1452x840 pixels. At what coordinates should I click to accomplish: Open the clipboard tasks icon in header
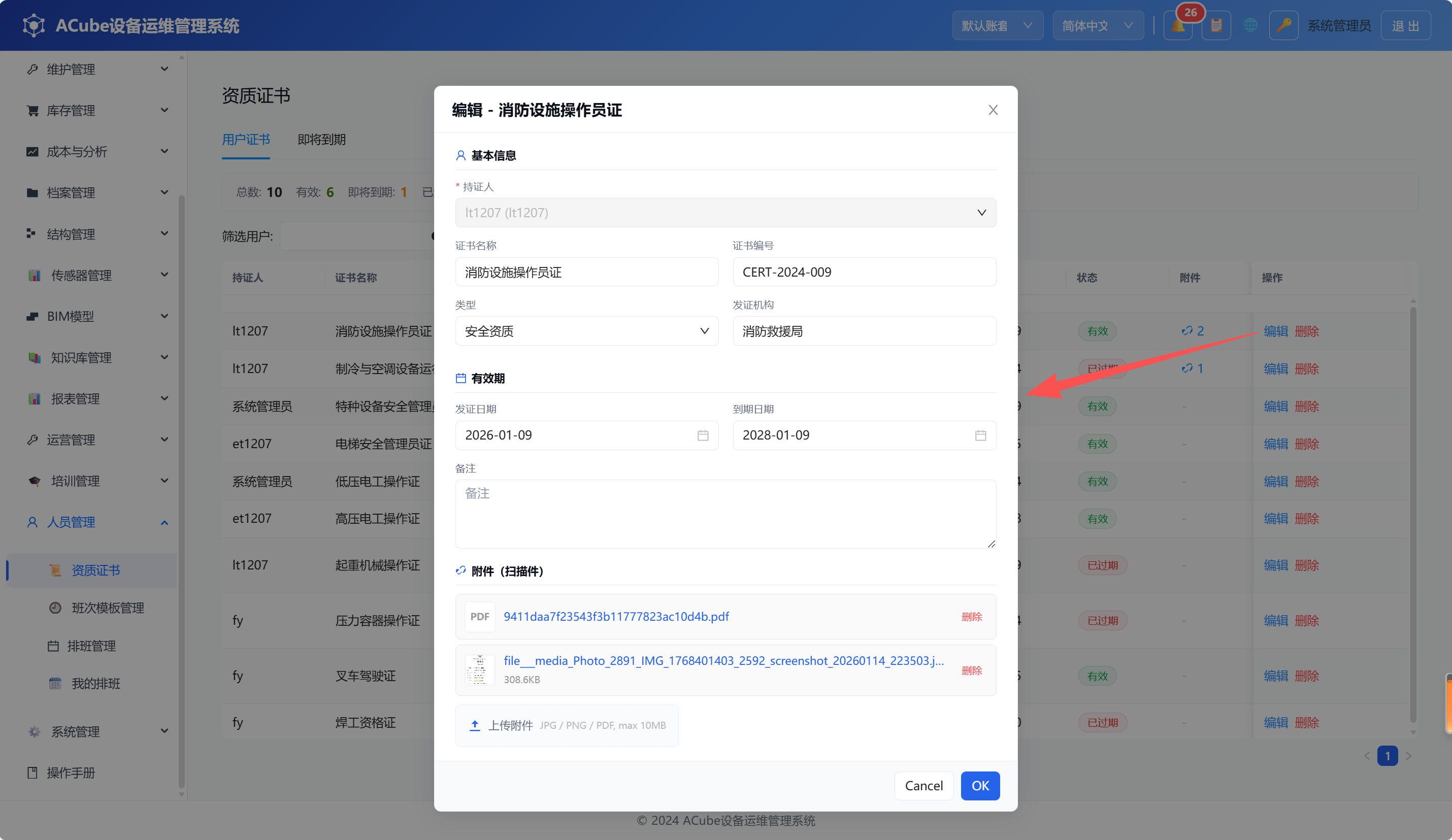1216,26
